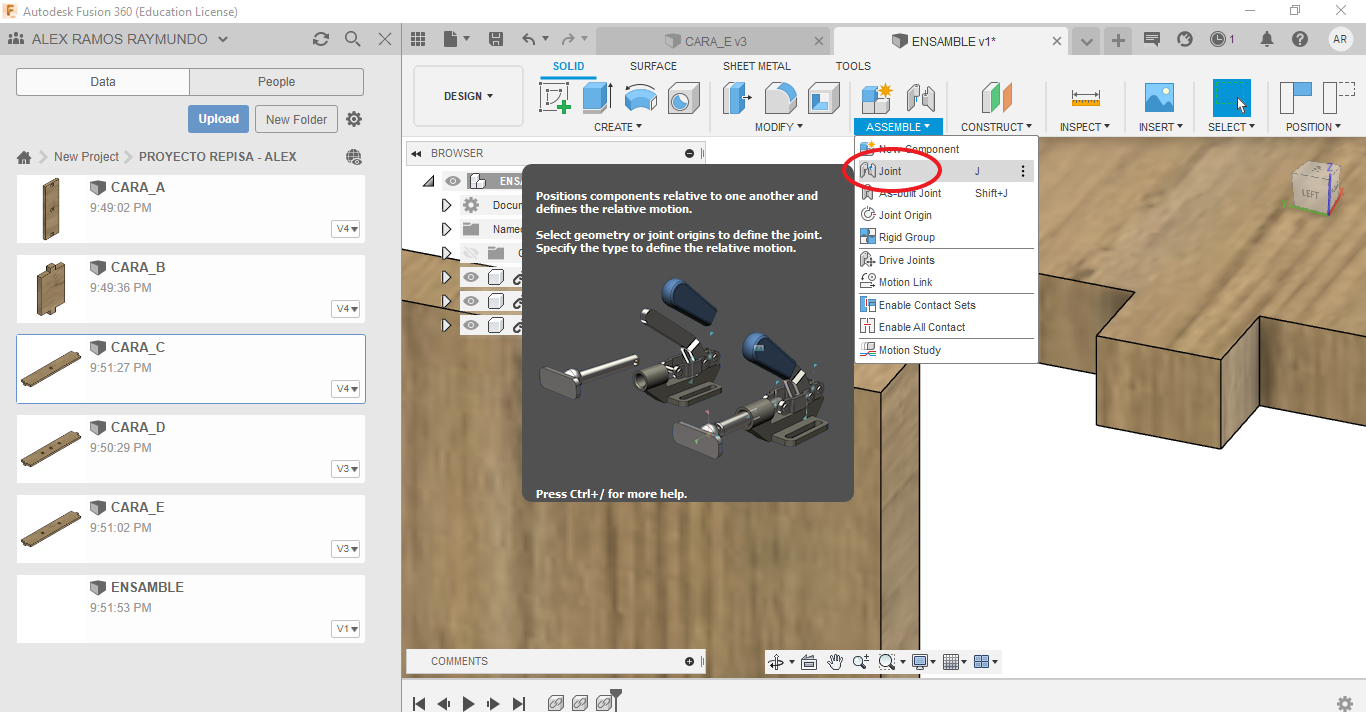Screen dimensions: 1366x712
Task: Toggle the data panel grid icon
Action: pyautogui.click(x=418, y=40)
